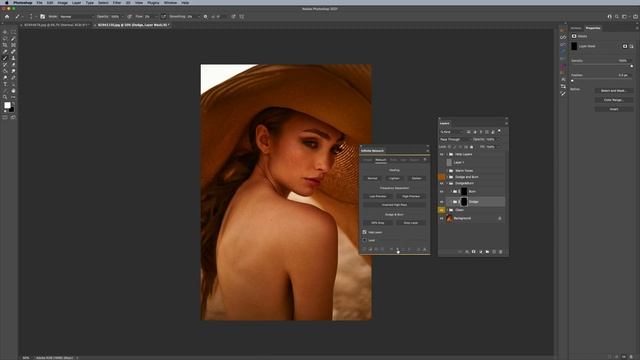
Task: Toggle visibility of Dodge and Burn group
Action: [x=442, y=177]
